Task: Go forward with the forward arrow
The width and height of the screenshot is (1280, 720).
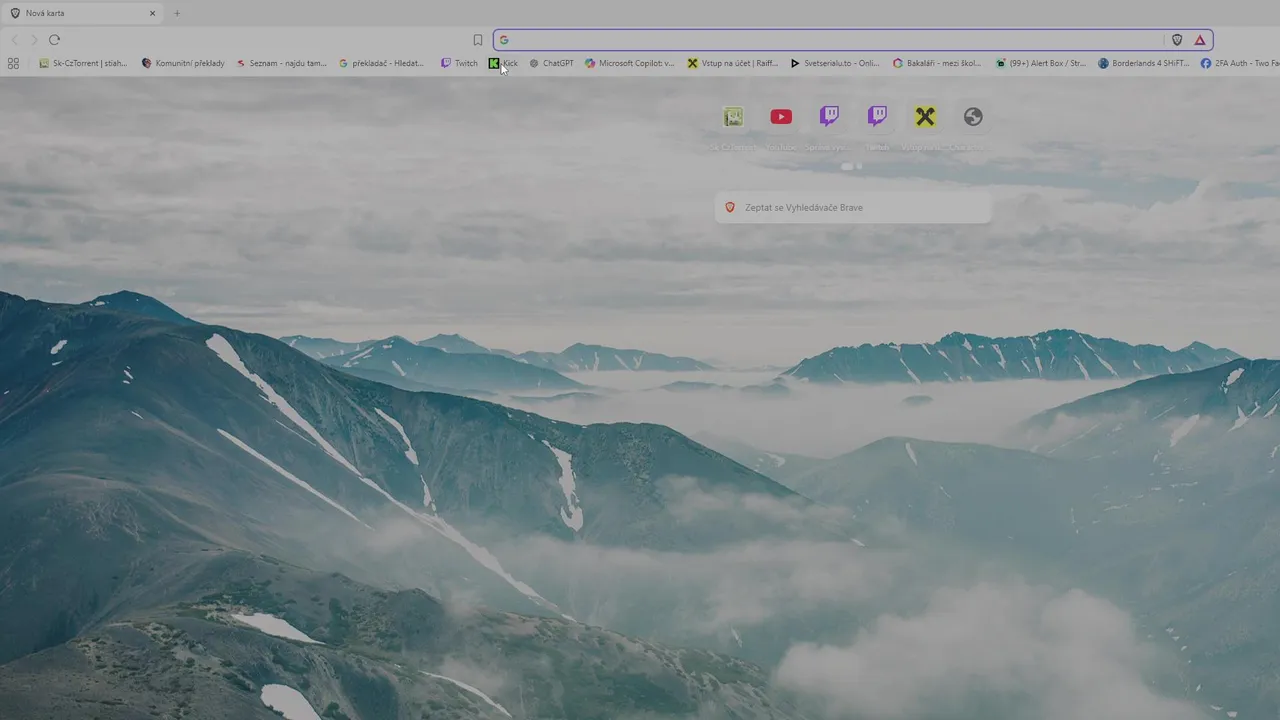Action: [34, 40]
